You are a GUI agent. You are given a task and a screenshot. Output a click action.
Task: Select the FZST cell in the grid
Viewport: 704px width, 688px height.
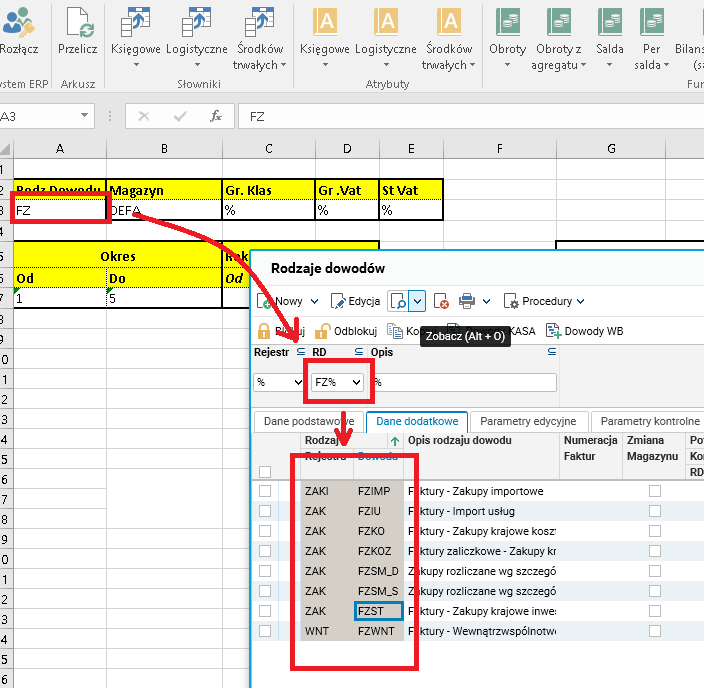pos(378,611)
